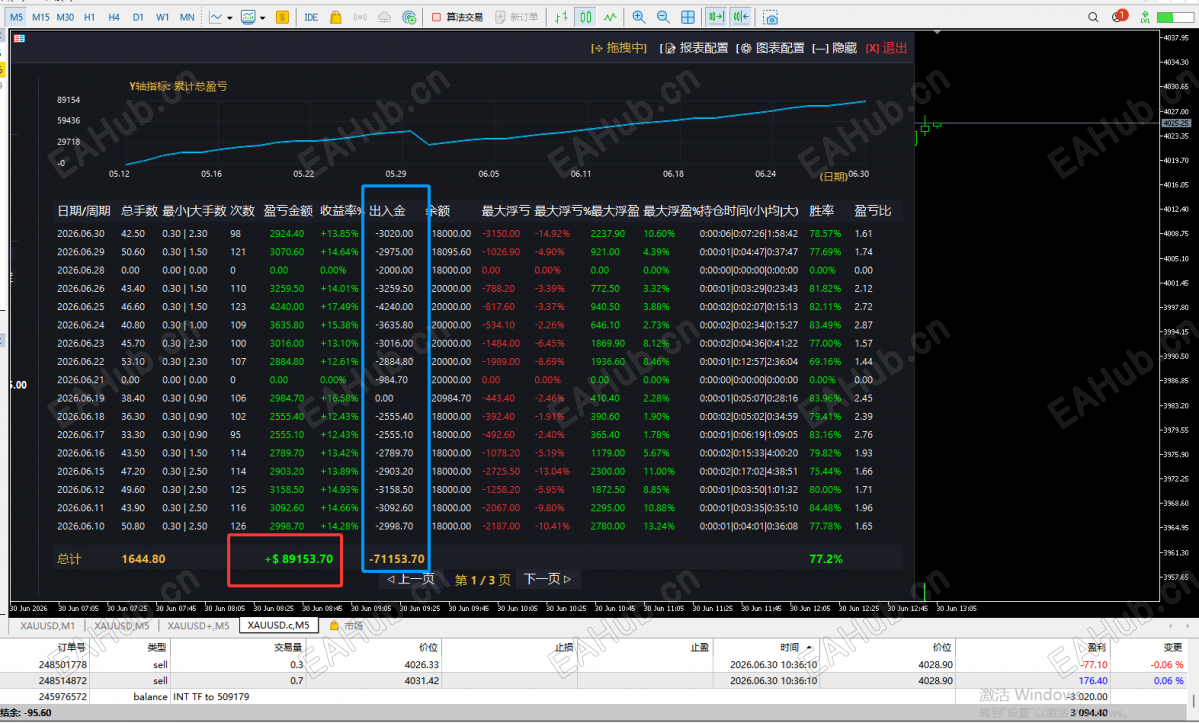
Task: Switch chart to bar chart style
Action: (561, 17)
